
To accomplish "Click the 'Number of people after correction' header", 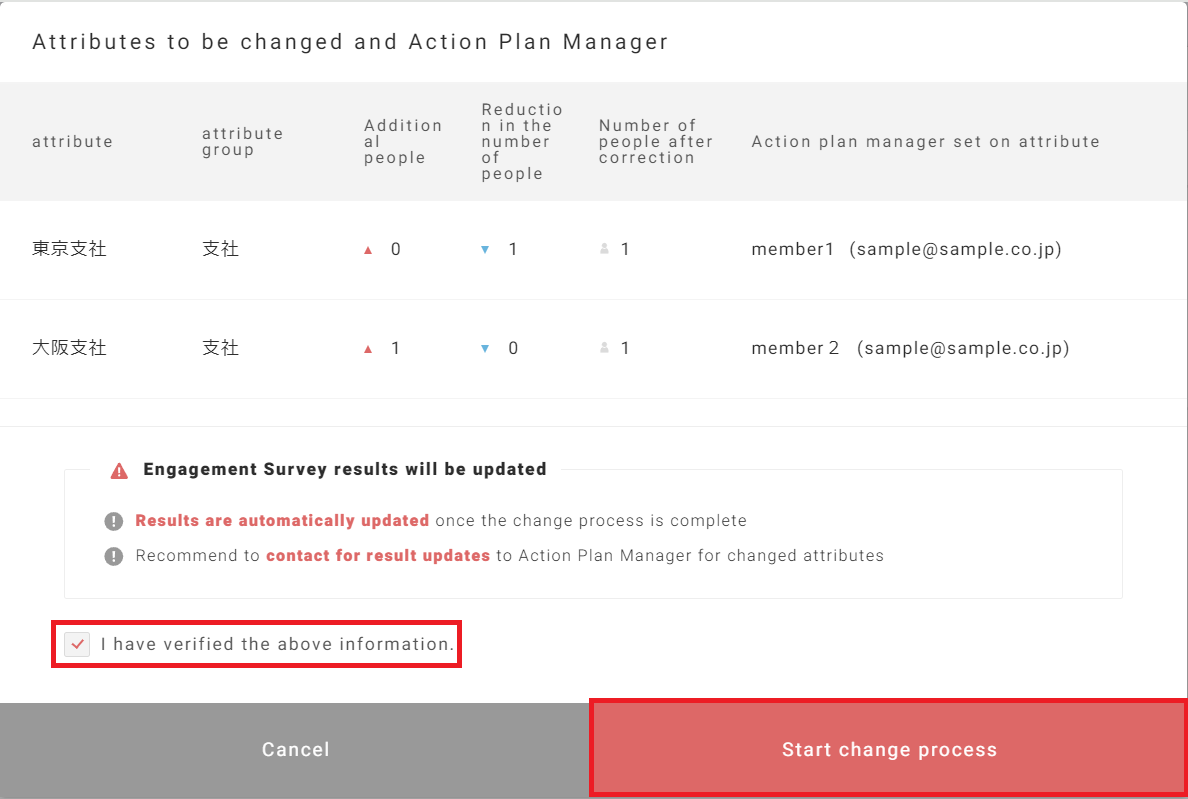I will (x=656, y=142).
